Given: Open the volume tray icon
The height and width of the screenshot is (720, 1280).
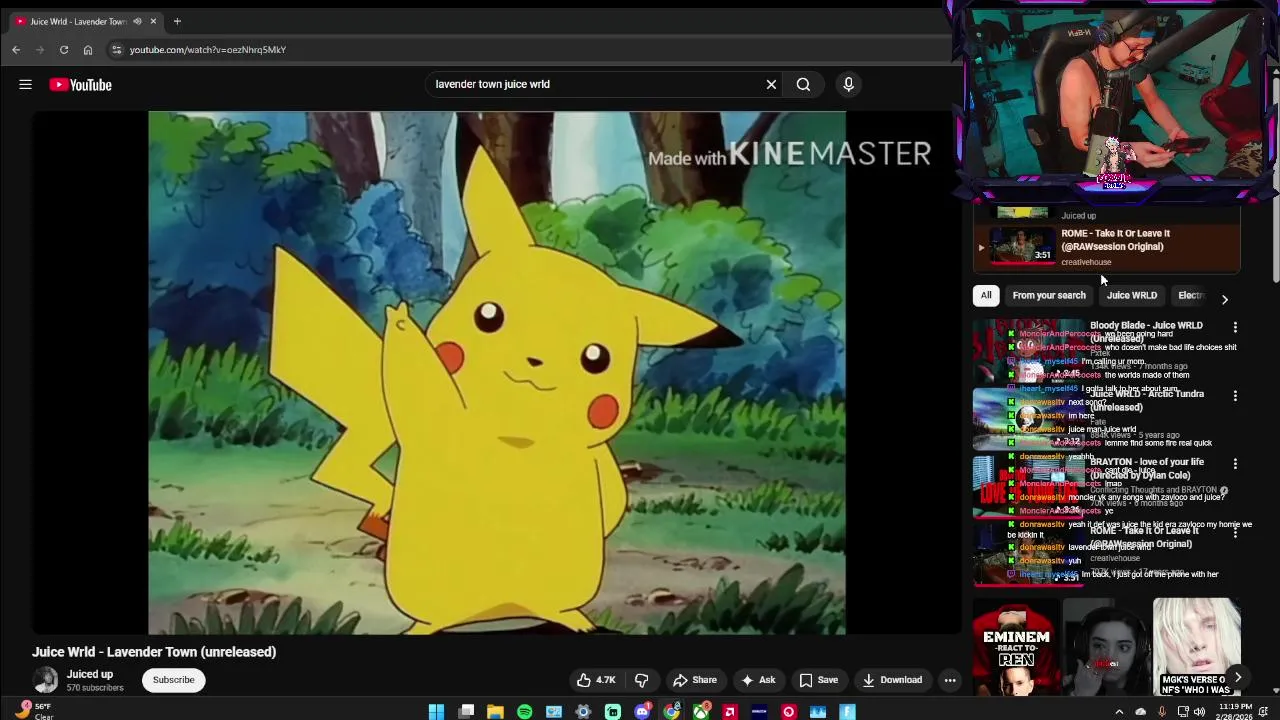Looking at the screenshot, I should point(1199,712).
